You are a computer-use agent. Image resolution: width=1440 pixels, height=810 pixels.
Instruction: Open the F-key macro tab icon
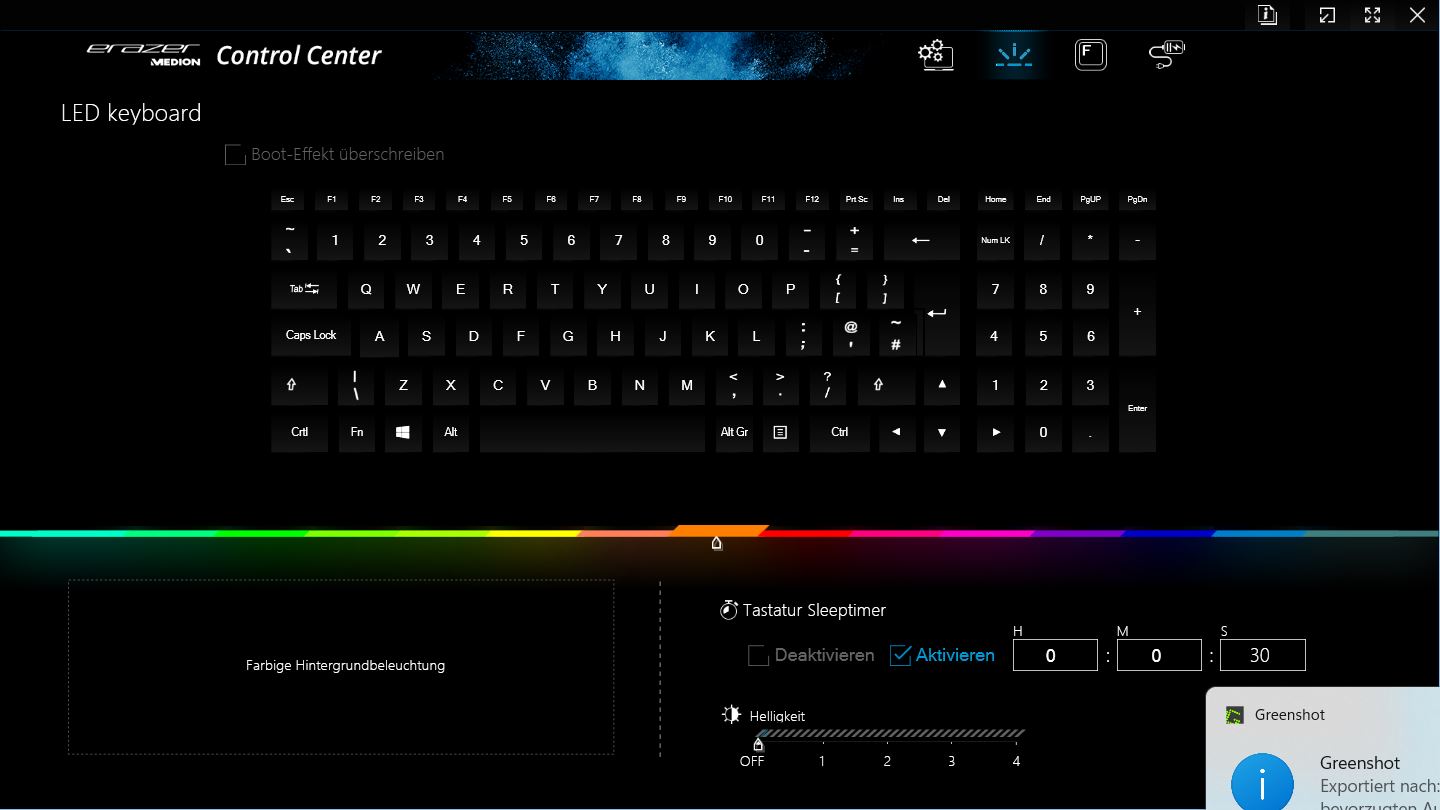pos(1091,54)
